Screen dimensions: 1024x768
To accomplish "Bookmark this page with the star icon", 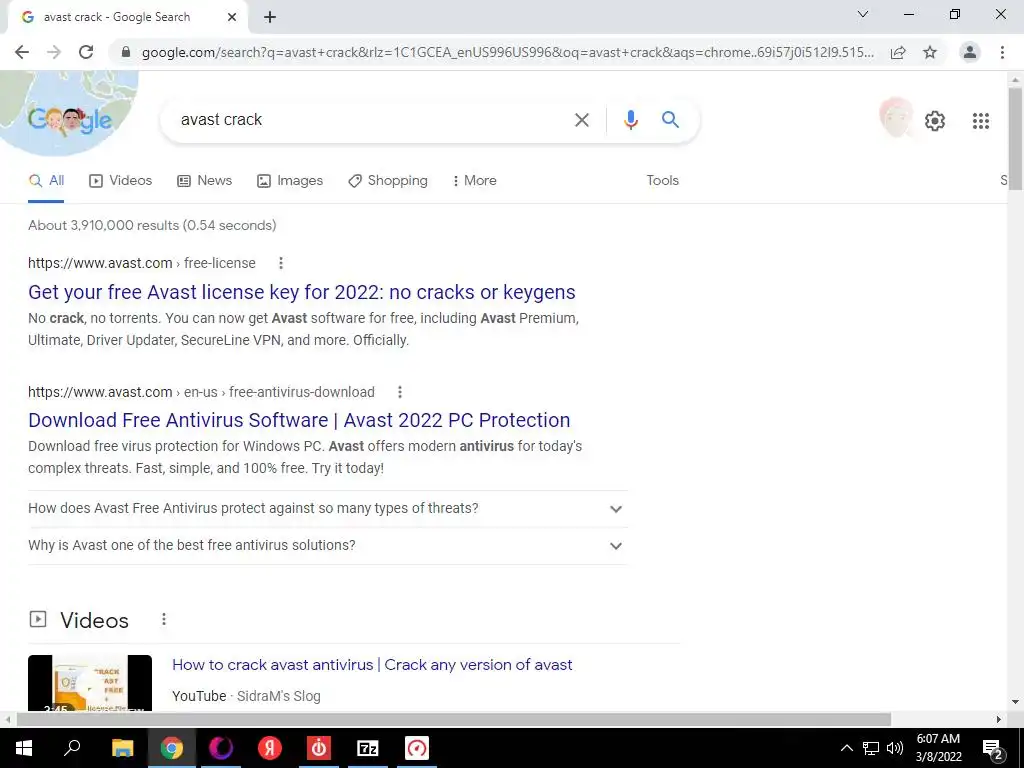I will click(x=930, y=52).
